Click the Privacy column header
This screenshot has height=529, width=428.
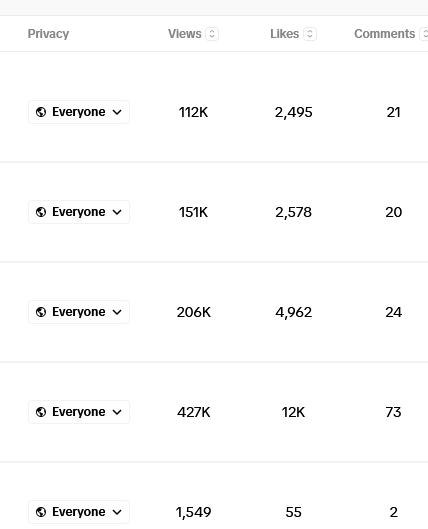(48, 34)
